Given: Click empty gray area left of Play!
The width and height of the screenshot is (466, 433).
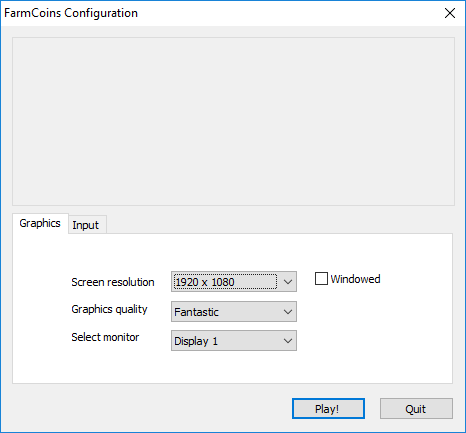Looking at the screenshot, I should click(150, 409).
